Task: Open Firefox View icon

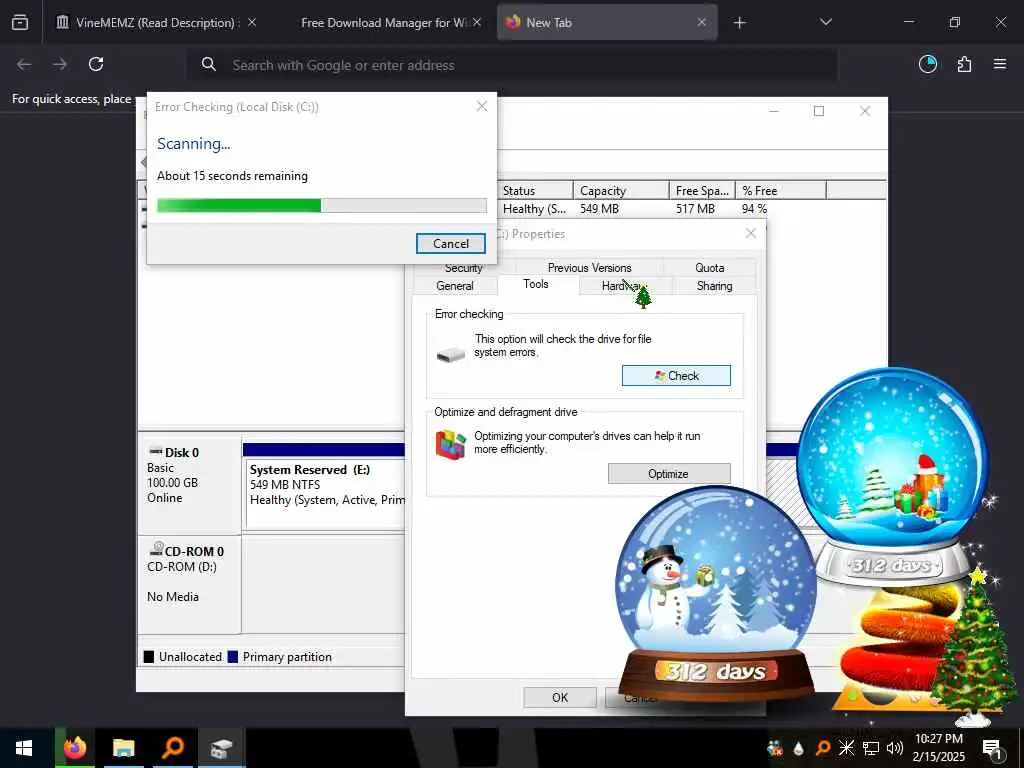Action: click(20, 23)
